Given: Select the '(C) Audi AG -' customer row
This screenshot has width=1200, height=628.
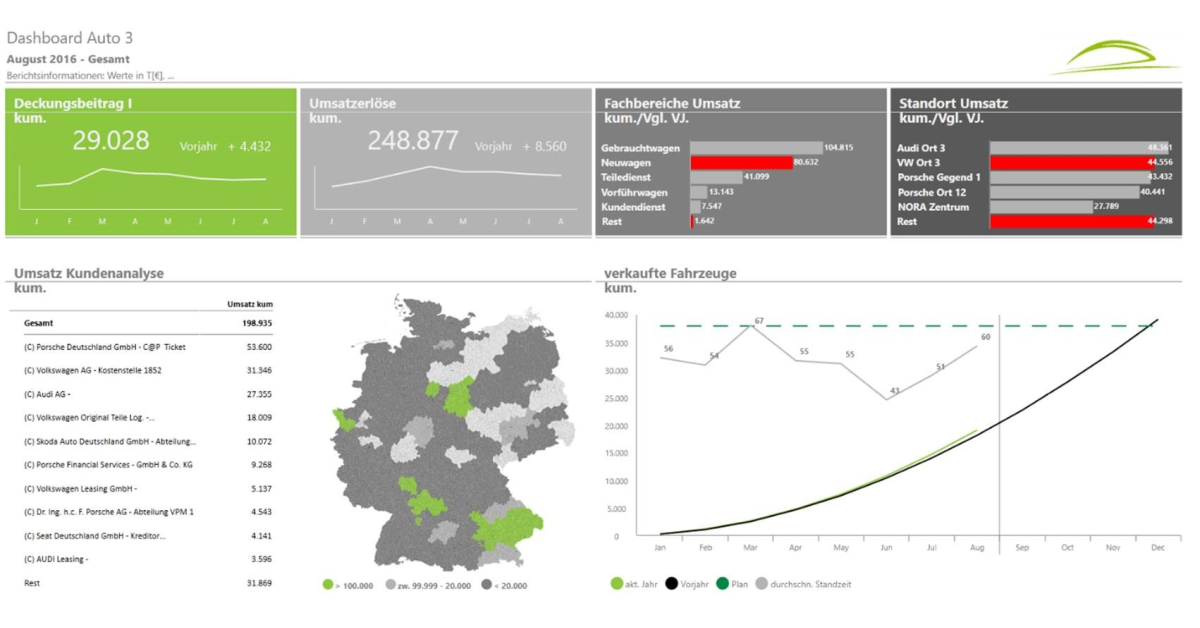Looking at the screenshot, I should [x=147, y=394].
